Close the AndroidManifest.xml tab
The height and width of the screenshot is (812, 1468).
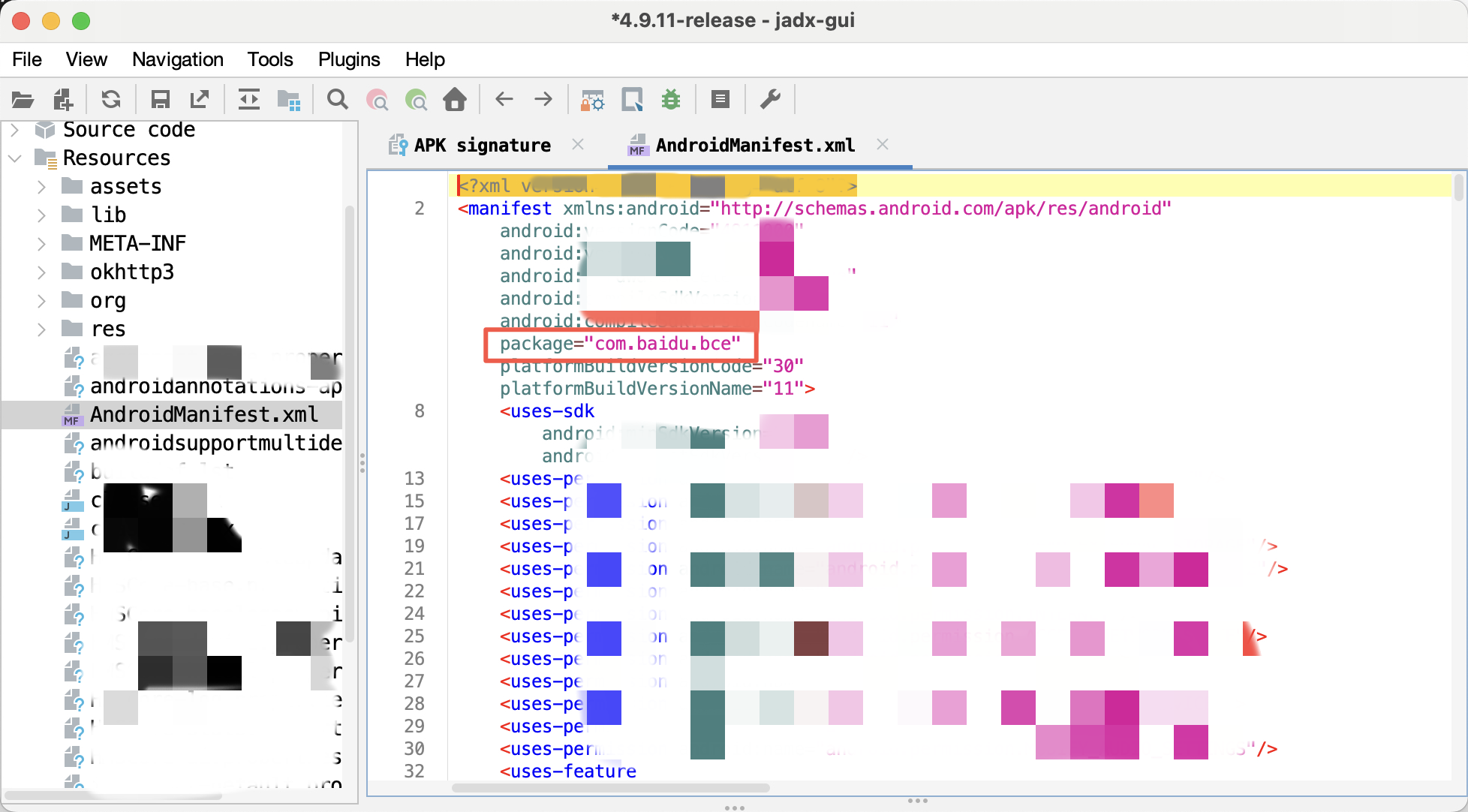click(883, 144)
